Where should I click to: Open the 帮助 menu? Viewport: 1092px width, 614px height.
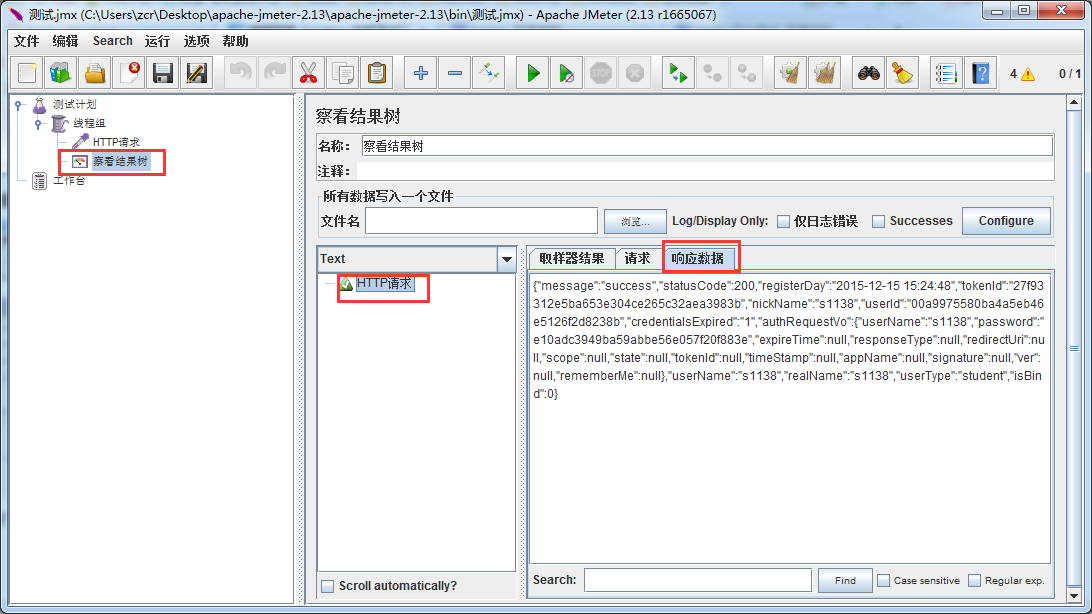click(235, 41)
